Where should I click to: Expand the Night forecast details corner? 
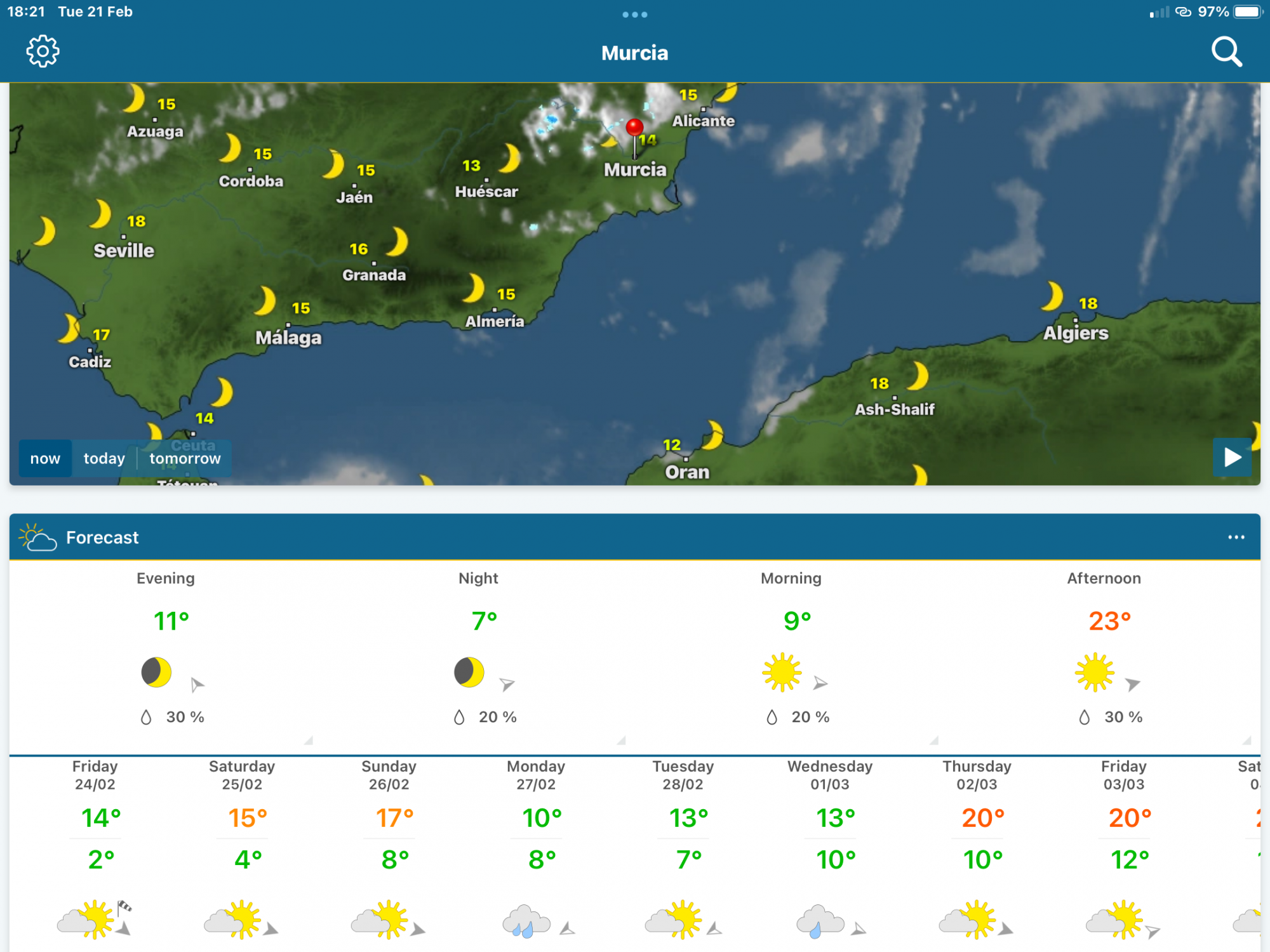click(x=621, y=740)
